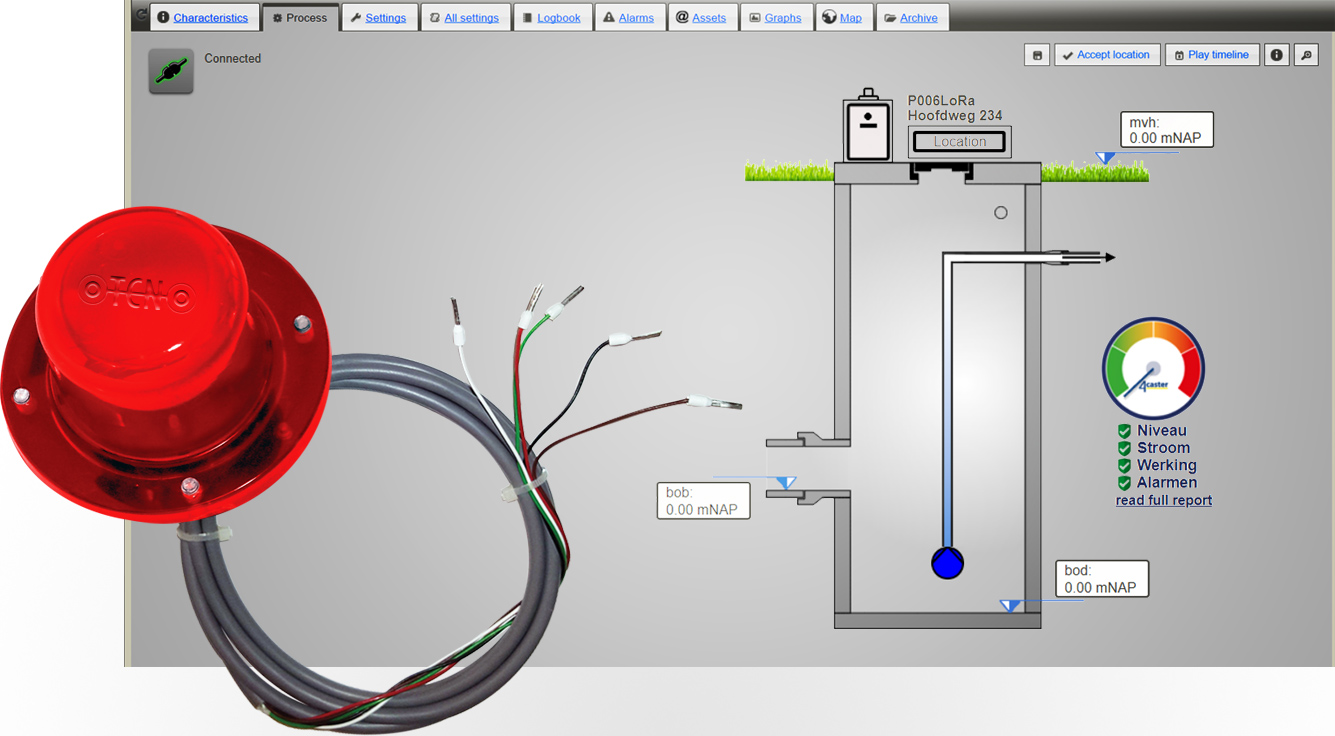The image size is (1335, 736).
Task: Click the magnifier search icon top right
Action: pos(1306,54)
